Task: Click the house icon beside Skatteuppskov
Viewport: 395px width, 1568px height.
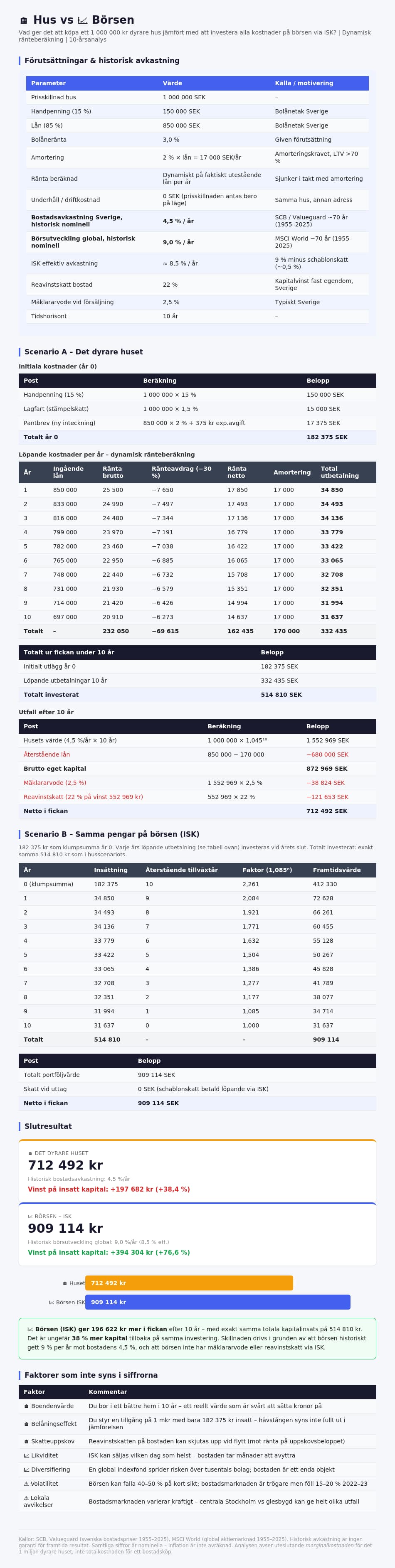Action: (x=26, y=1441)
